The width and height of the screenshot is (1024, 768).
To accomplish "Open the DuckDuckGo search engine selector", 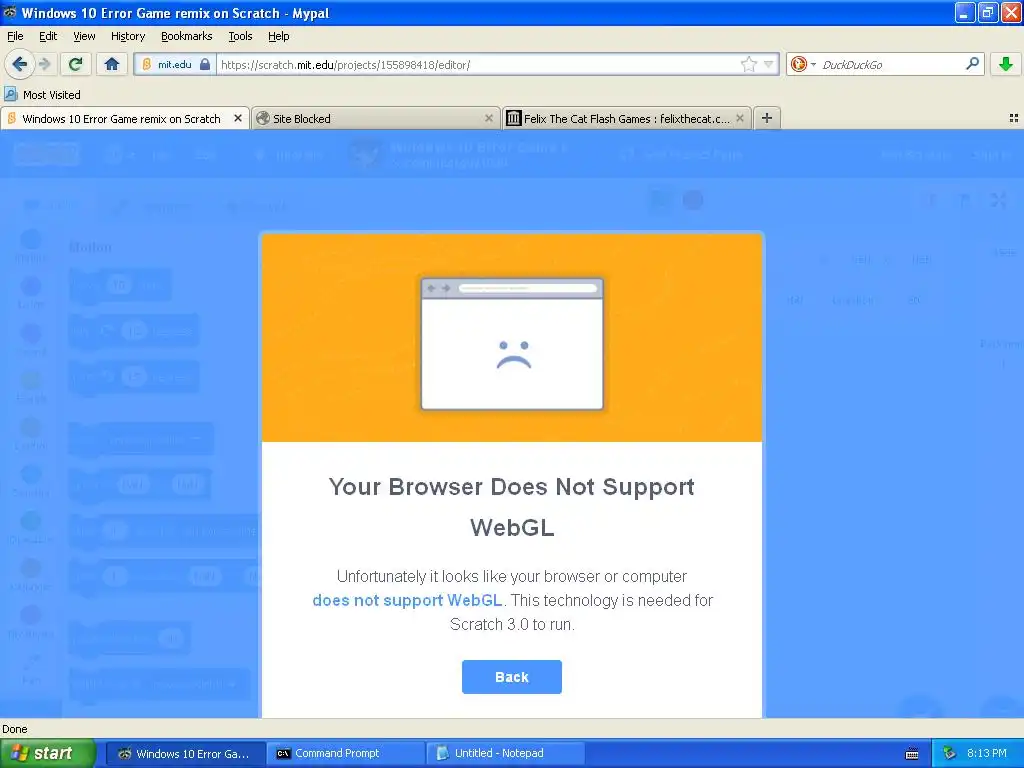I will click(x=803, y=64).
